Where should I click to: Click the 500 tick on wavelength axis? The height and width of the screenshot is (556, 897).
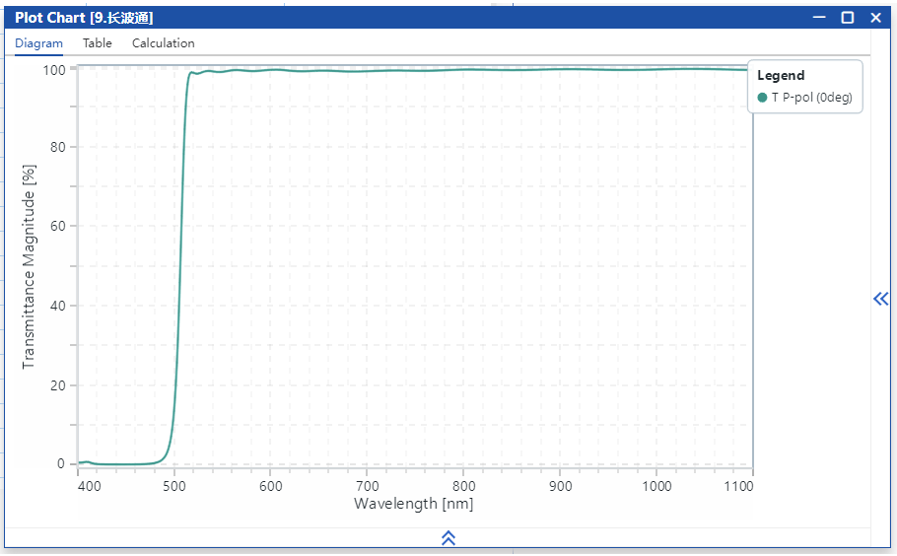point(174,486)
